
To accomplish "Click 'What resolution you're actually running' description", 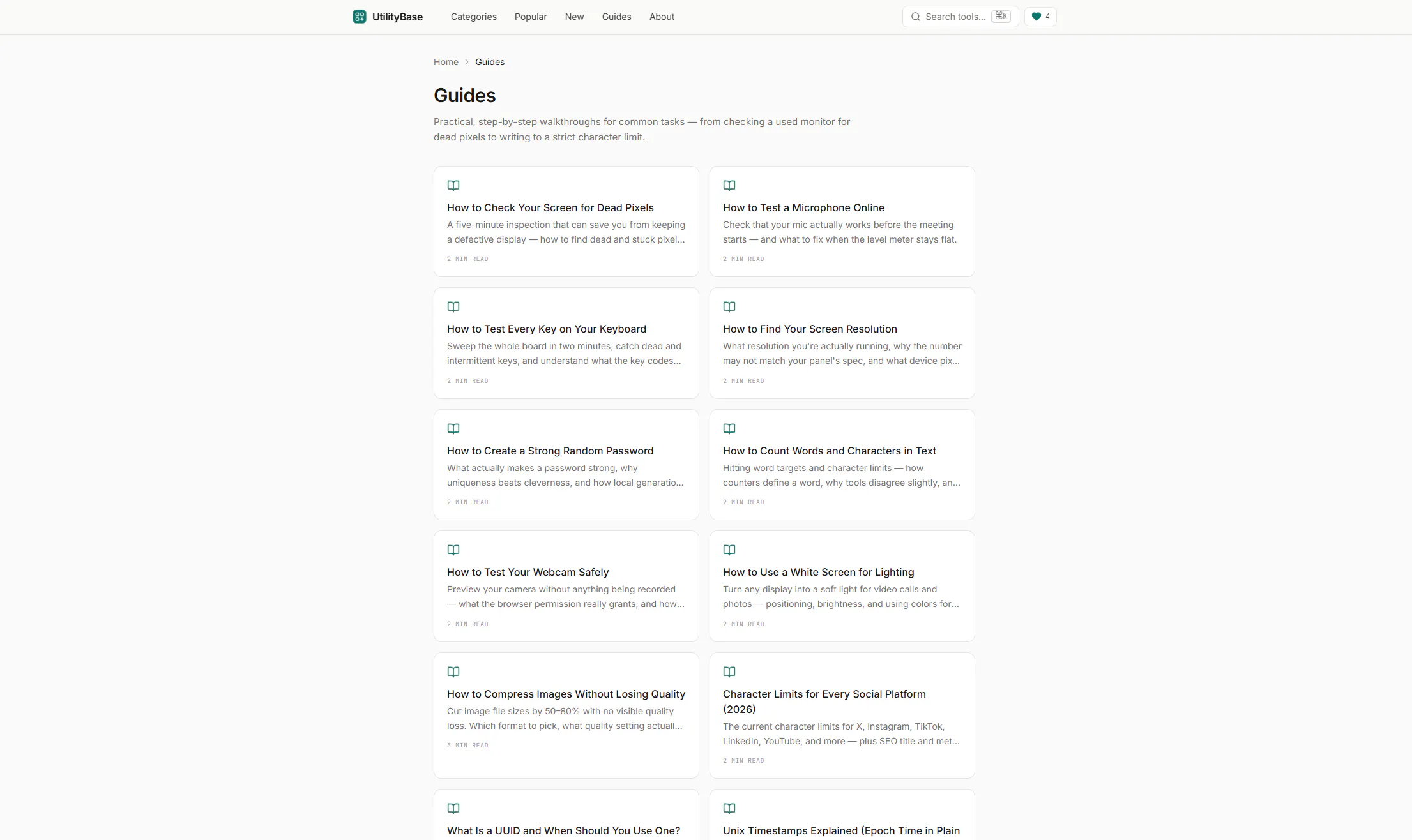I will pyautogui.click(x=842, y=354).
